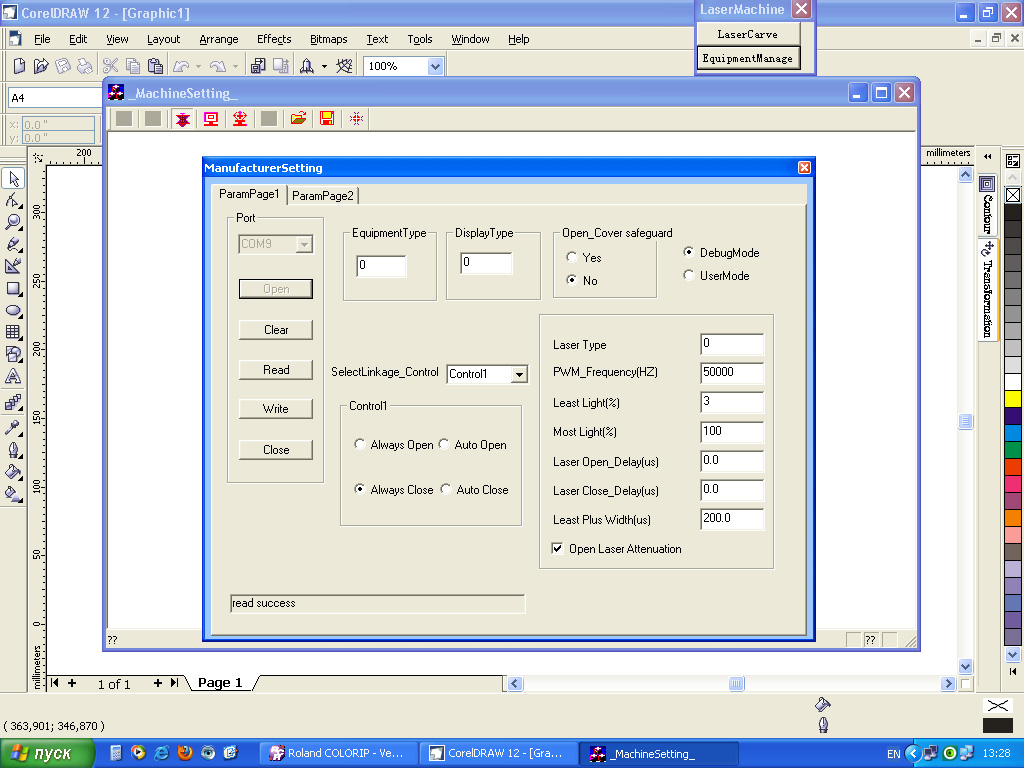Screen dimensions: 1024x768
Task: Pick the Rectangle tool
Action: pos(14,289)
